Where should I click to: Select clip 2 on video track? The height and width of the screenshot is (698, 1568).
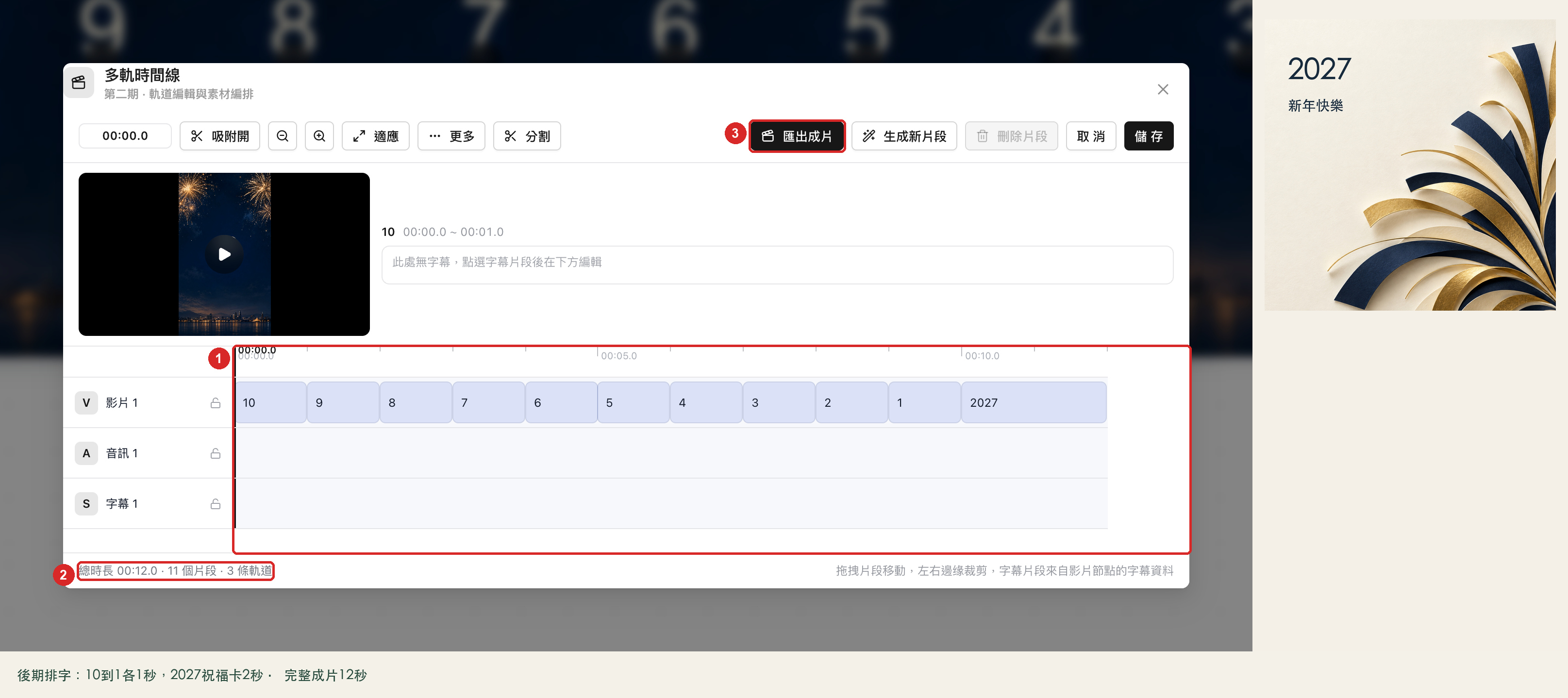(x=852, y=402)
